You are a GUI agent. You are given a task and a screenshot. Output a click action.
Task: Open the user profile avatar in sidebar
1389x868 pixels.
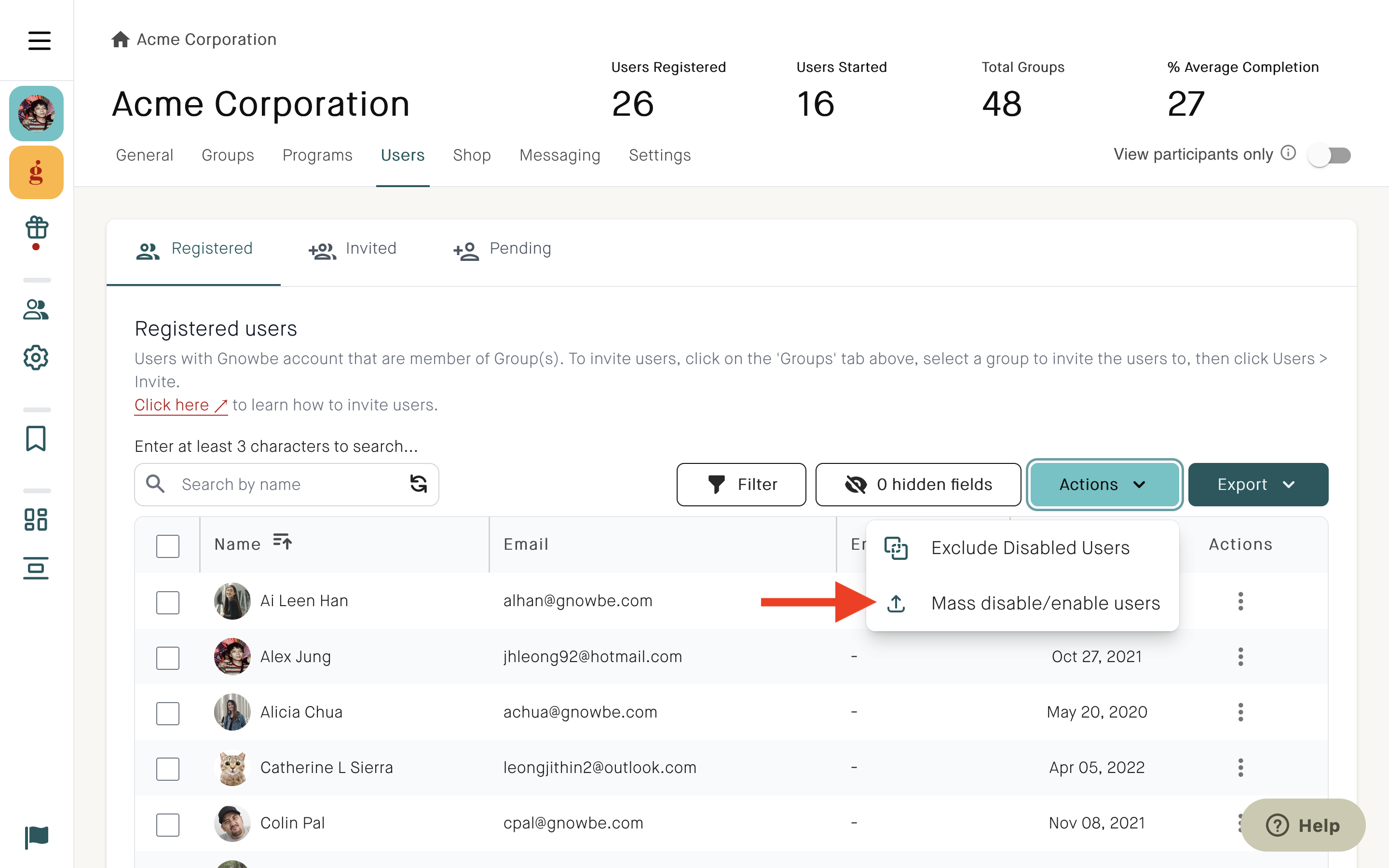coord(36,114)
